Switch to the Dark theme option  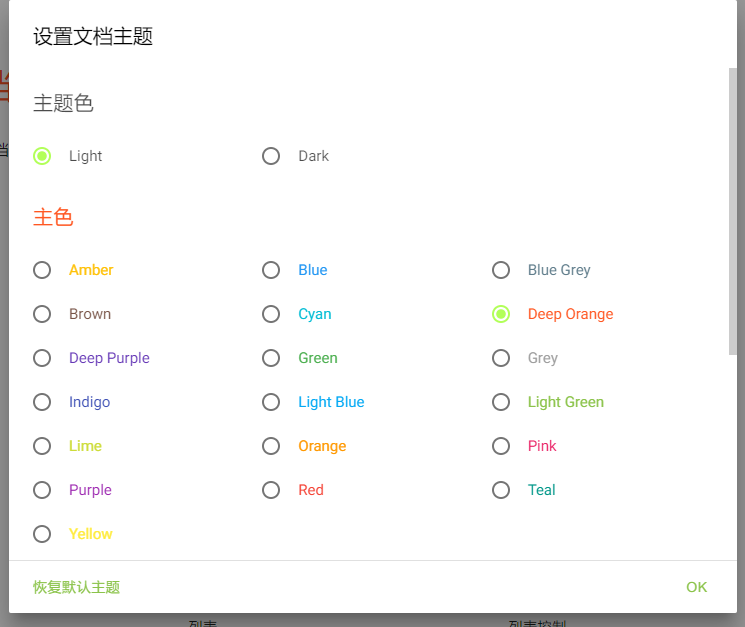coord(271,156)
